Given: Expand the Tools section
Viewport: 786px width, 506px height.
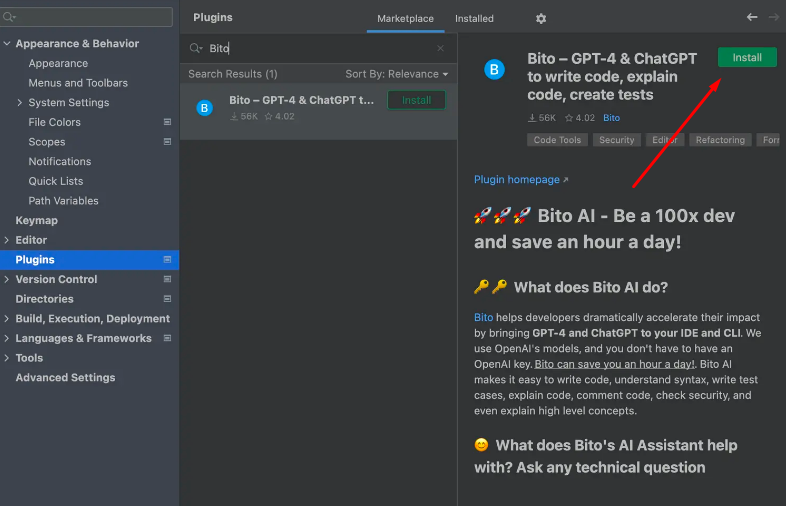Looking at the screenshot, I should click(x=7, y=358).
